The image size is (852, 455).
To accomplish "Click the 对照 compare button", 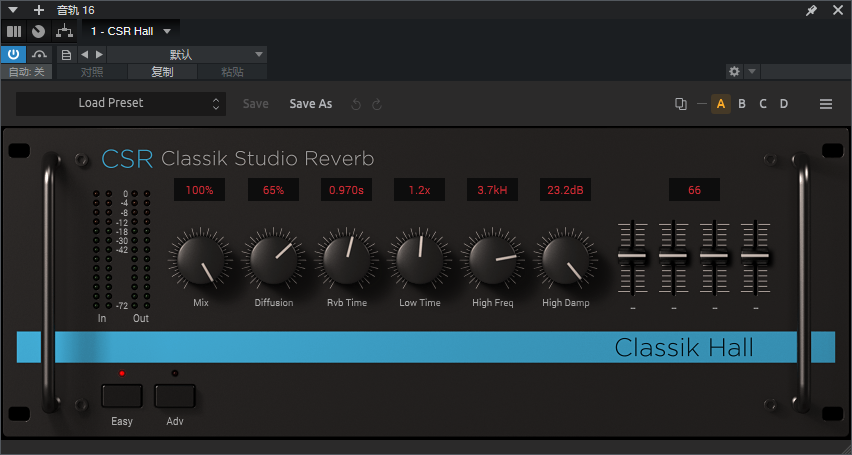I will pos(92,72).
